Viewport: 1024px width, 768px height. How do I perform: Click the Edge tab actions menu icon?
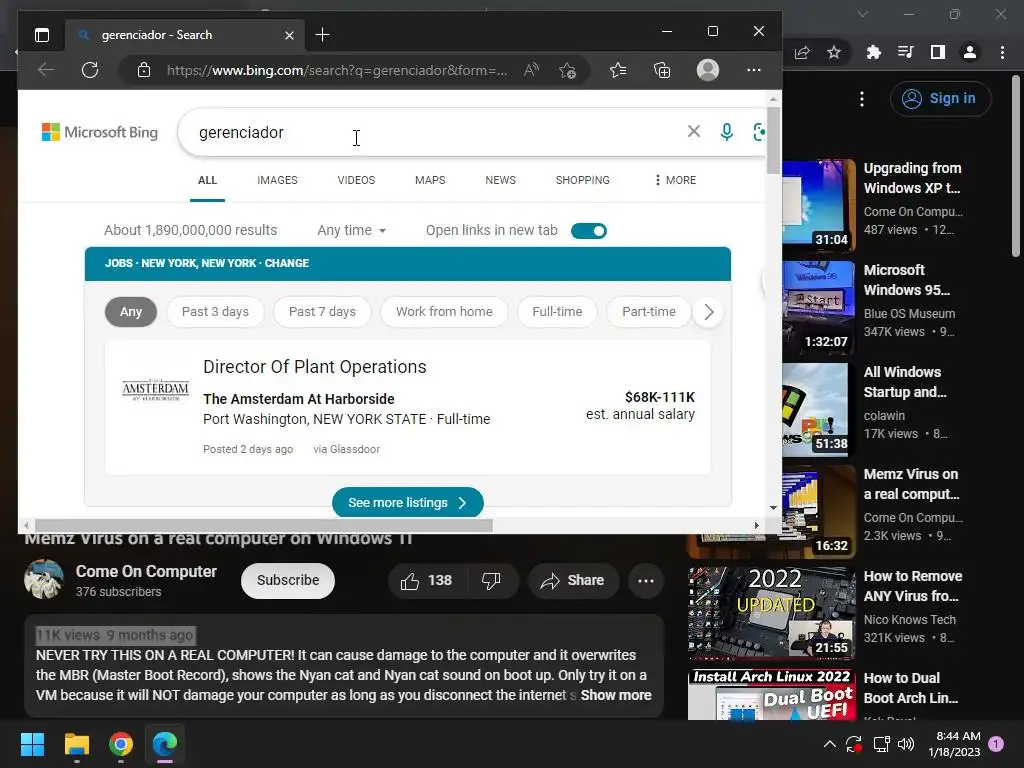[42, 35]
